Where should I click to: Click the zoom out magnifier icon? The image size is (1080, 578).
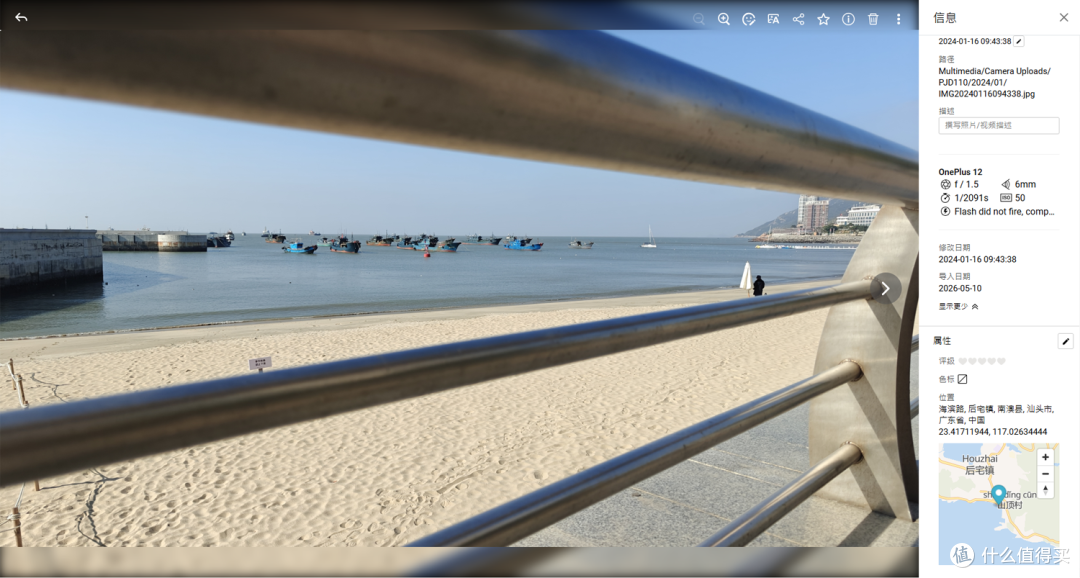[x=698, y=19]
